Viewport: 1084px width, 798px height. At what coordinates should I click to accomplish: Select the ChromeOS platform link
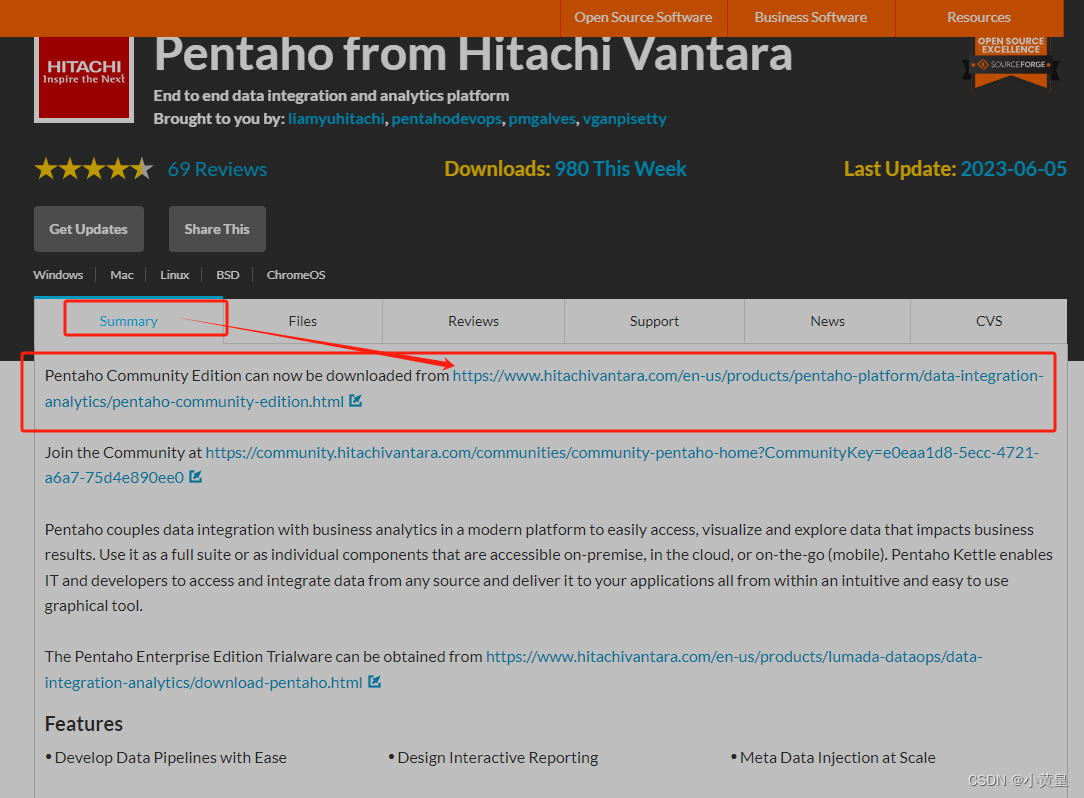(x=296, y=275)
